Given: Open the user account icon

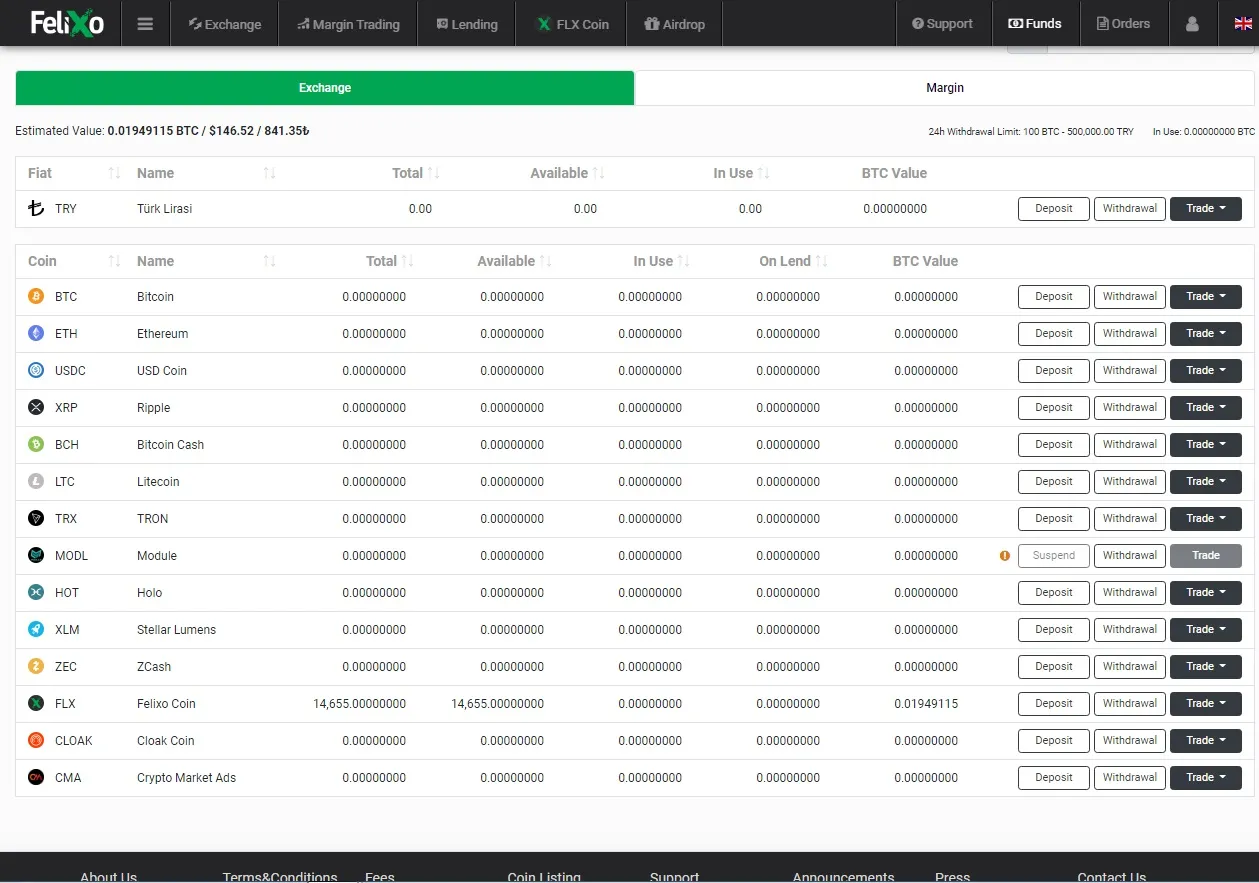Looking at the screenshot, I should (x=1192, y=24).
